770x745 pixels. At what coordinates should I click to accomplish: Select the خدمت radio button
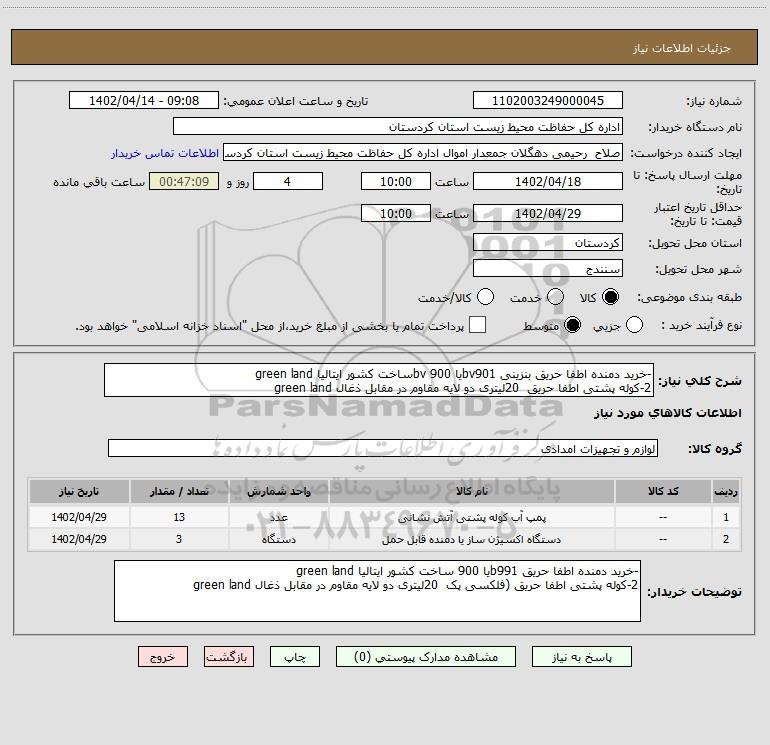555,297
